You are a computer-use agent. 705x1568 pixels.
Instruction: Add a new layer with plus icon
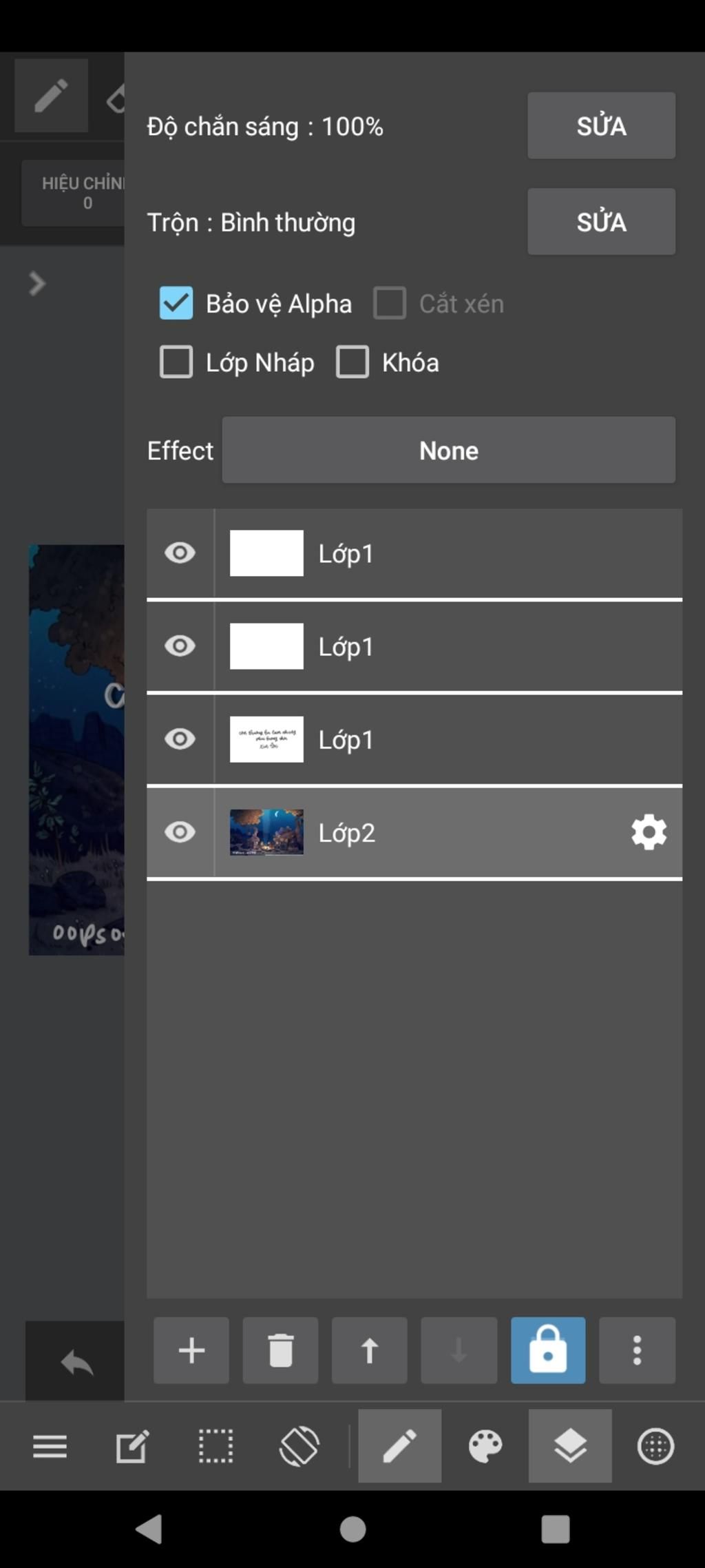(191, 1350)
